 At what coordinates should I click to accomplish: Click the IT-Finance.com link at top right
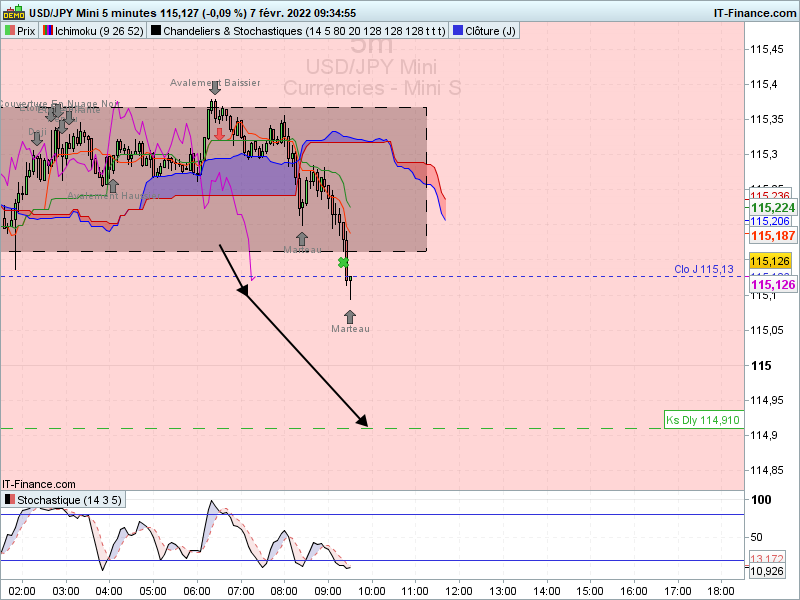[755, 13]
